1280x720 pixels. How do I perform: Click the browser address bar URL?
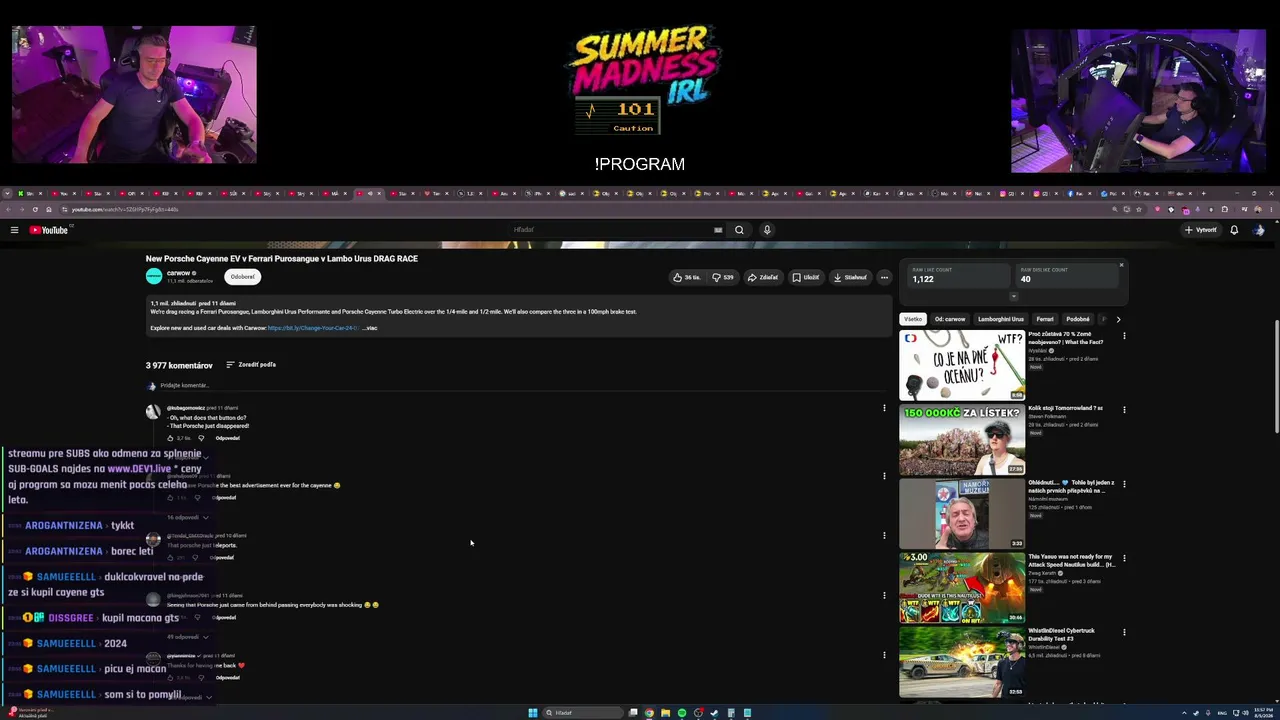pyautogui.click(x=125, y=209)
